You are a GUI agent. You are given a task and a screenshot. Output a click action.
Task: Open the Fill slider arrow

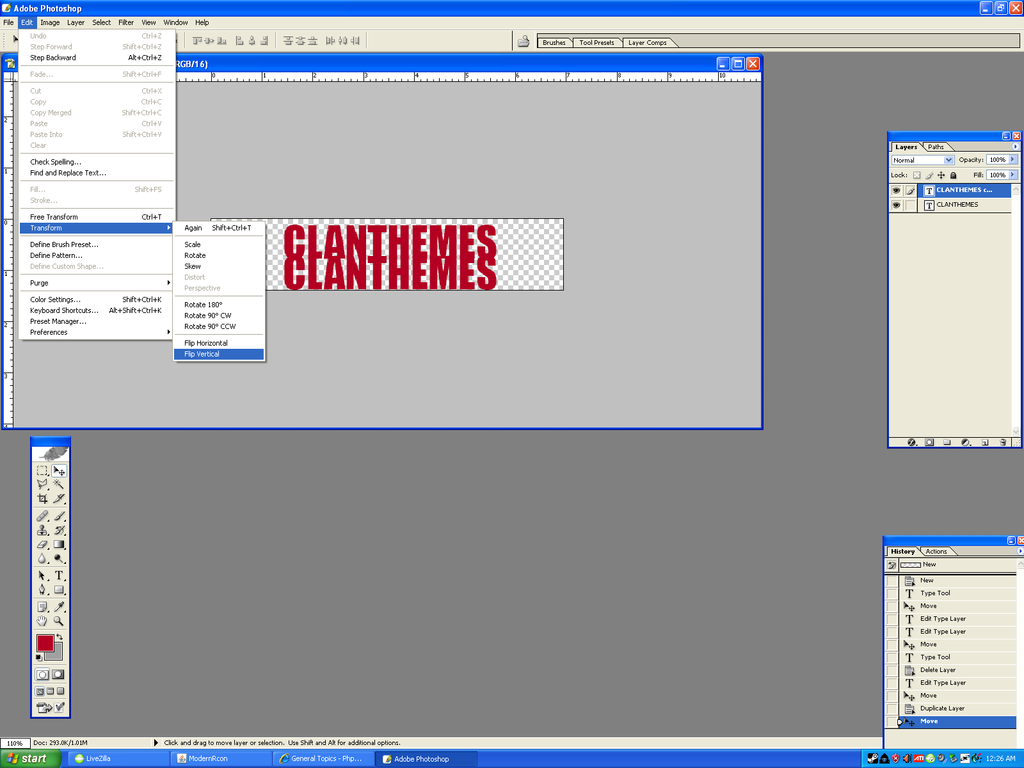tap(1013, 175)
